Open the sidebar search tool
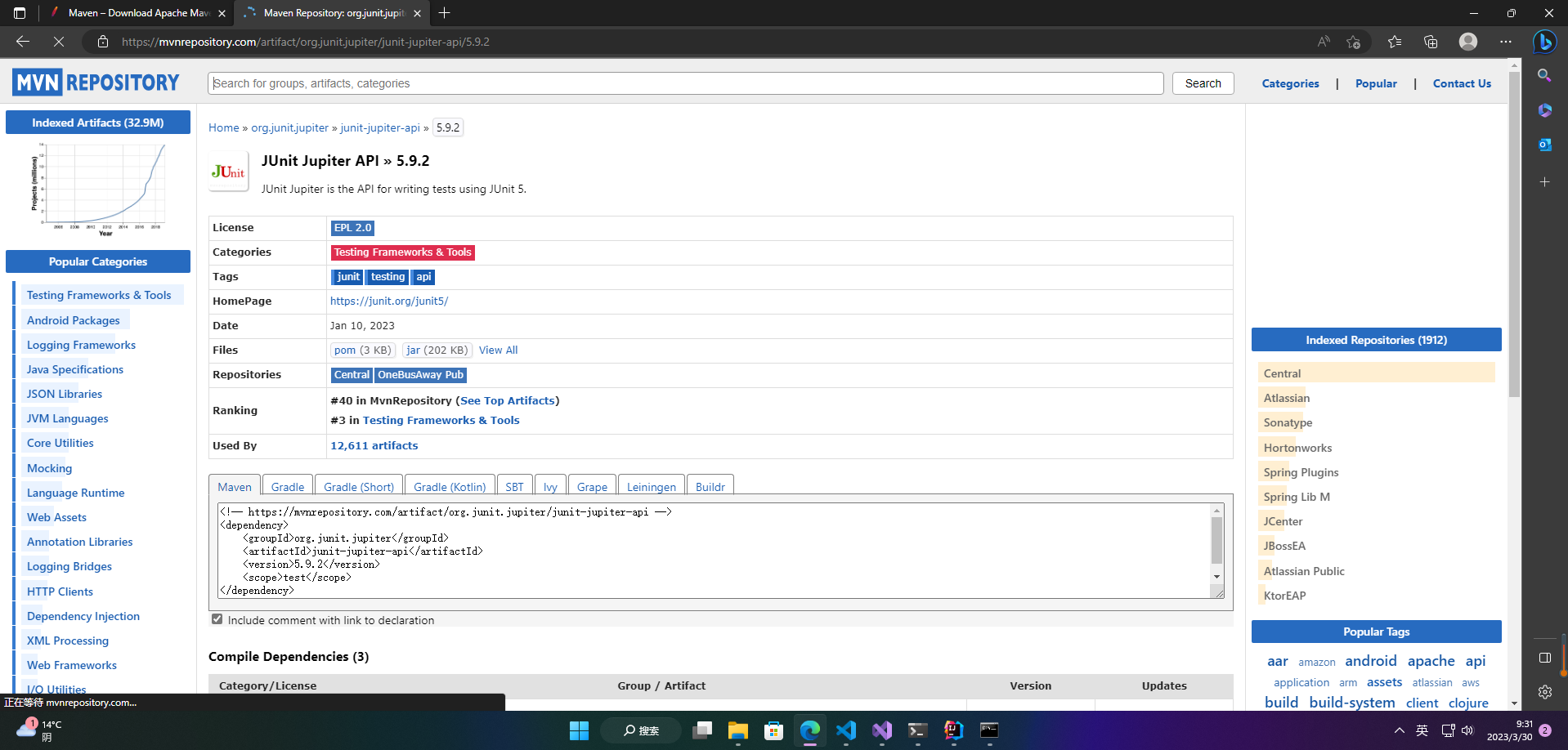The image size is (1568, 750). tap(1544, 75)
